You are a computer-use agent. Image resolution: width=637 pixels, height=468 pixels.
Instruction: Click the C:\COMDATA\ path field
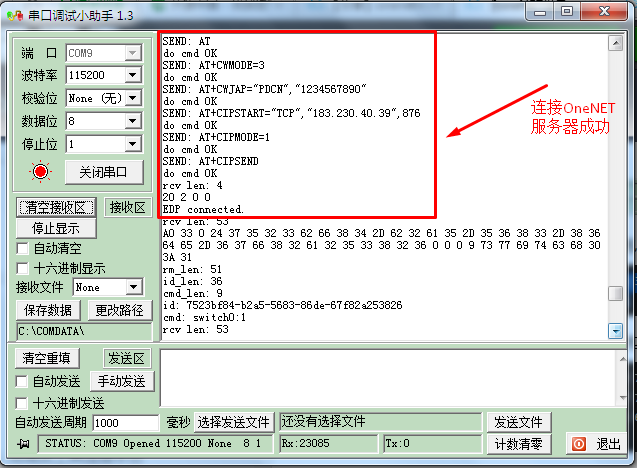click(x=84, y=332)
